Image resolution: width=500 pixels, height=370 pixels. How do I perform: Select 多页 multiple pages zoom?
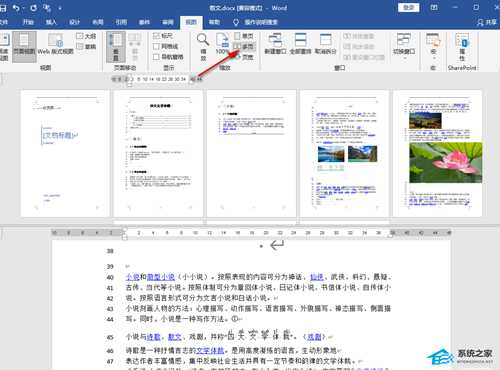244,46
